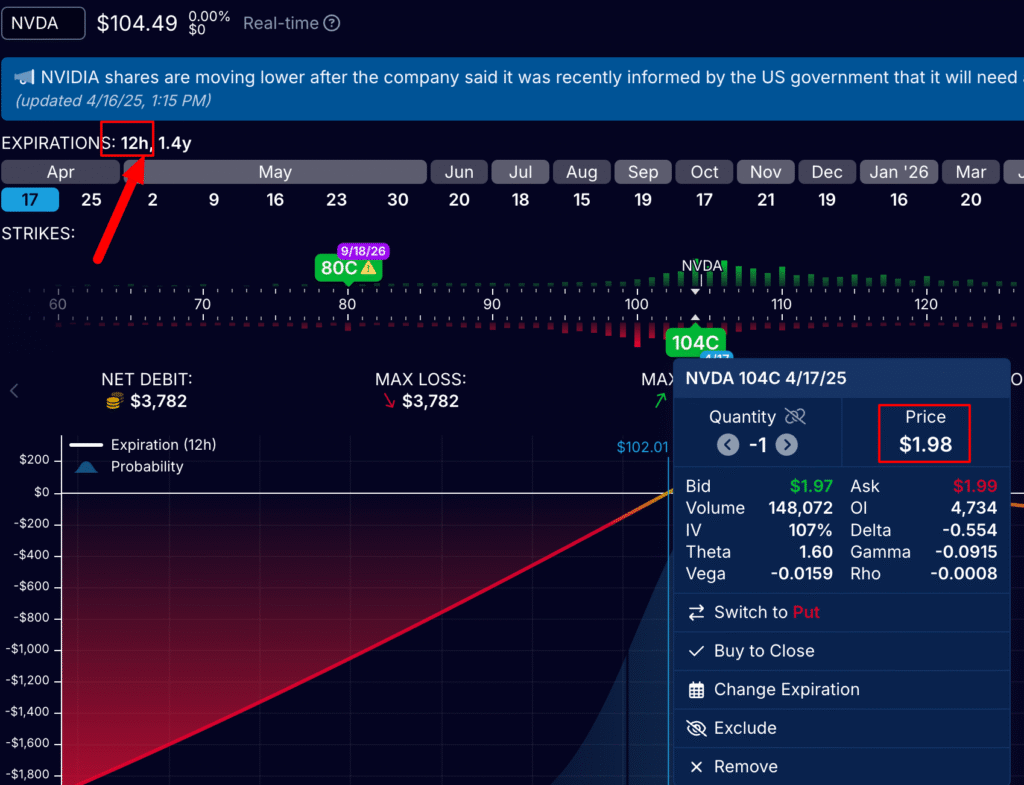Select the Dec 19 expiration date
Viewport: 1024px width, 785px height.
tap(827, 199)
